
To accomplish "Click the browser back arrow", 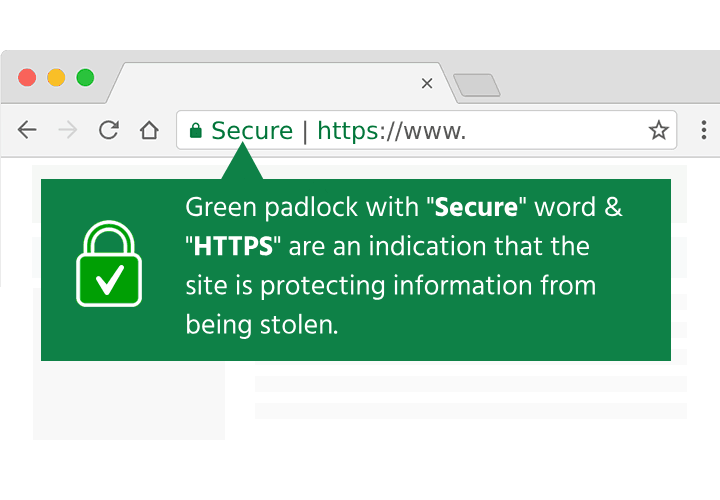I will [x=27, y=130].
